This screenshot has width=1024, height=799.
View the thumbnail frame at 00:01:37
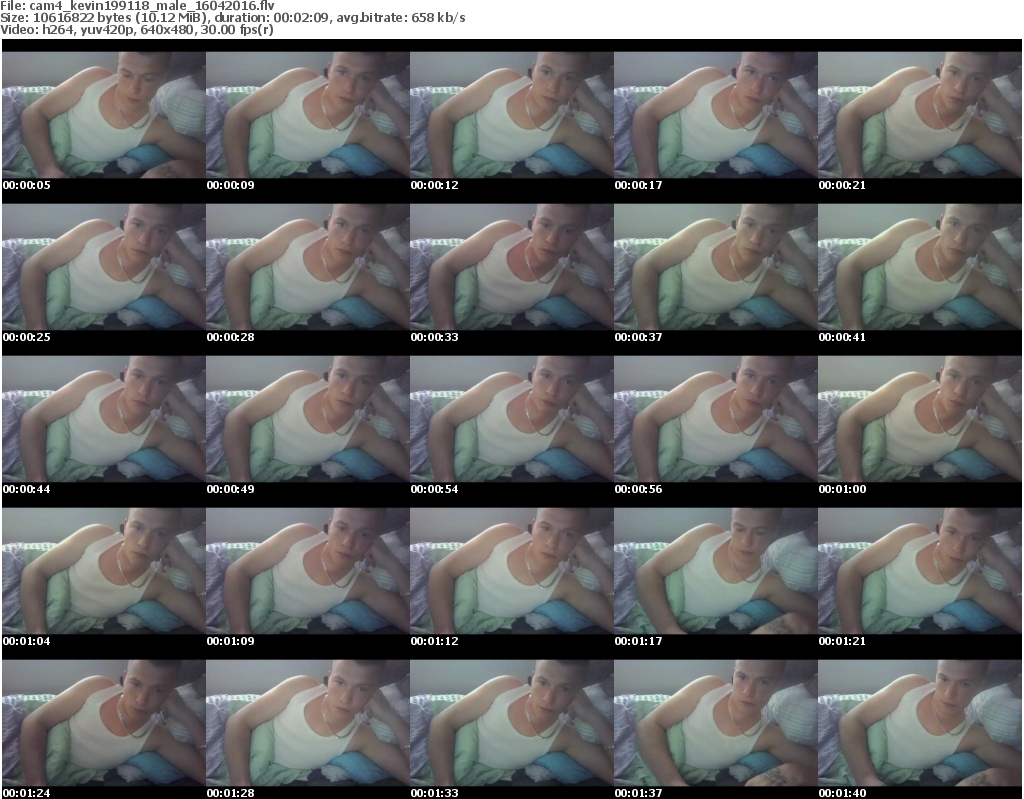[x=715, y=723]
